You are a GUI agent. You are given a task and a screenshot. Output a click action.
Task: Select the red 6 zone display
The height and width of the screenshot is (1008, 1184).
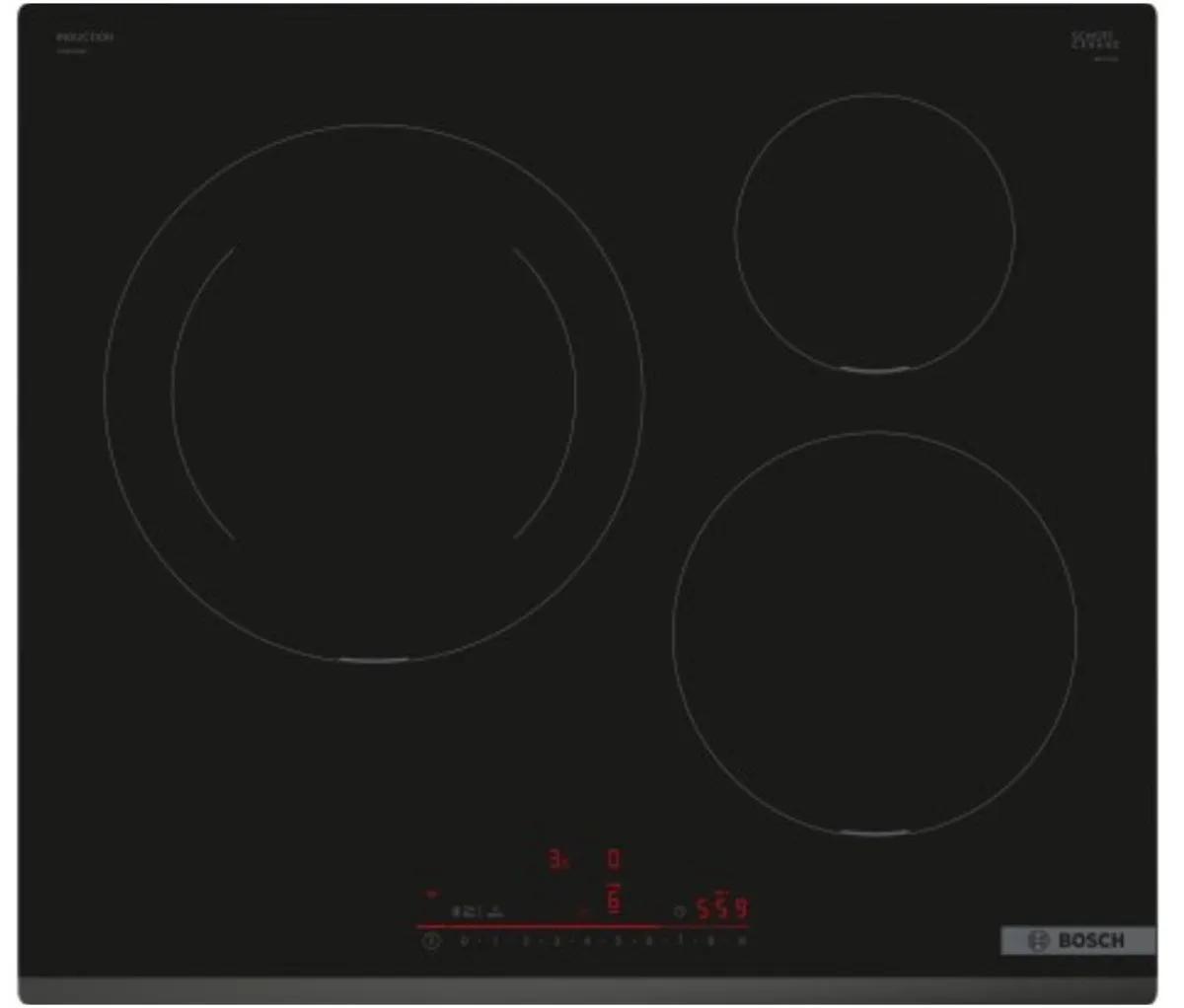pos(614,898)
